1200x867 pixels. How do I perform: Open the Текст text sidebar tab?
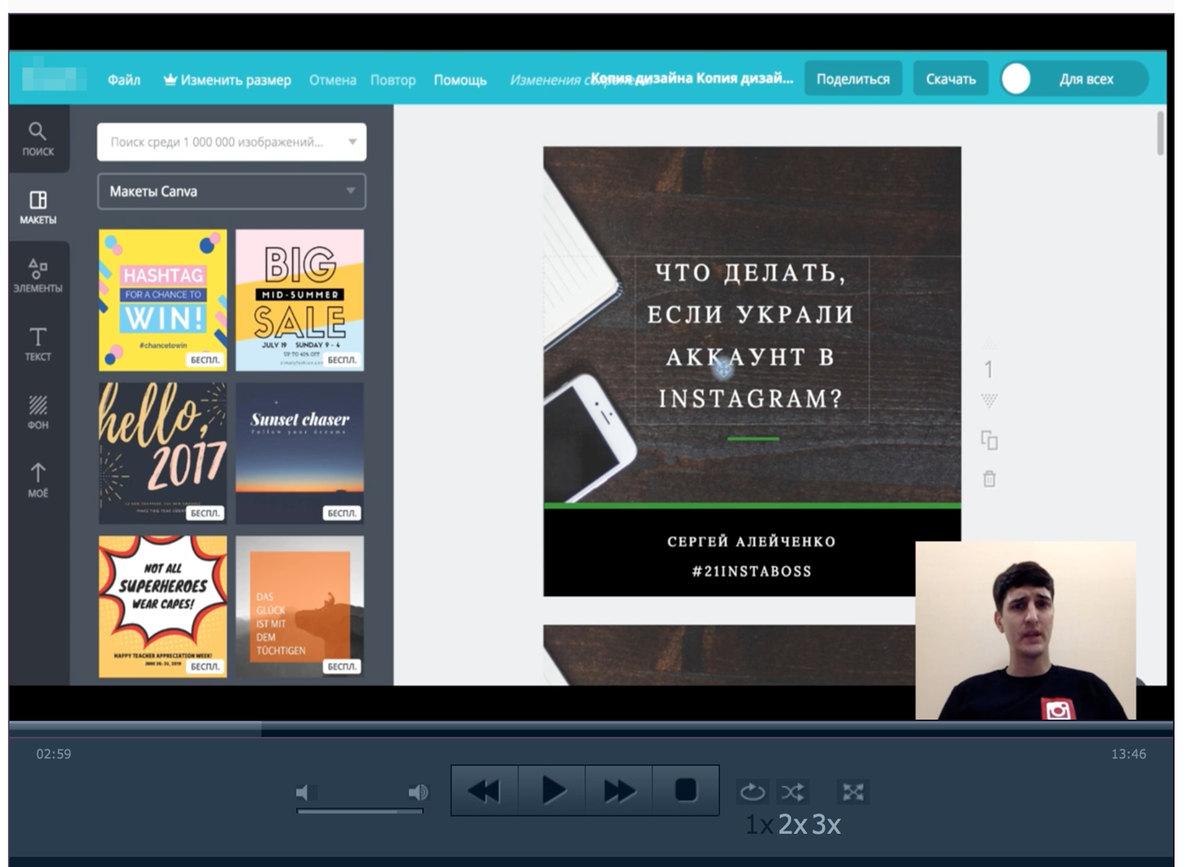coord(38,344)
